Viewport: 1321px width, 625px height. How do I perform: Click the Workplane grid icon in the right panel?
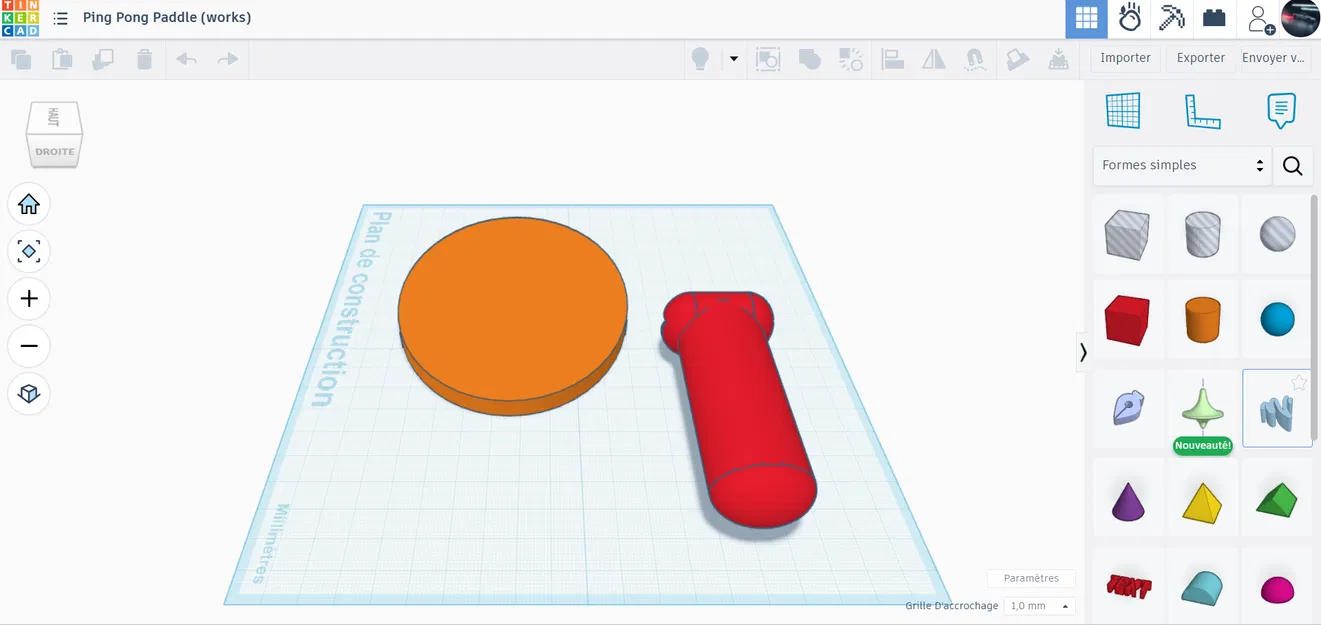click(1123, 110)
